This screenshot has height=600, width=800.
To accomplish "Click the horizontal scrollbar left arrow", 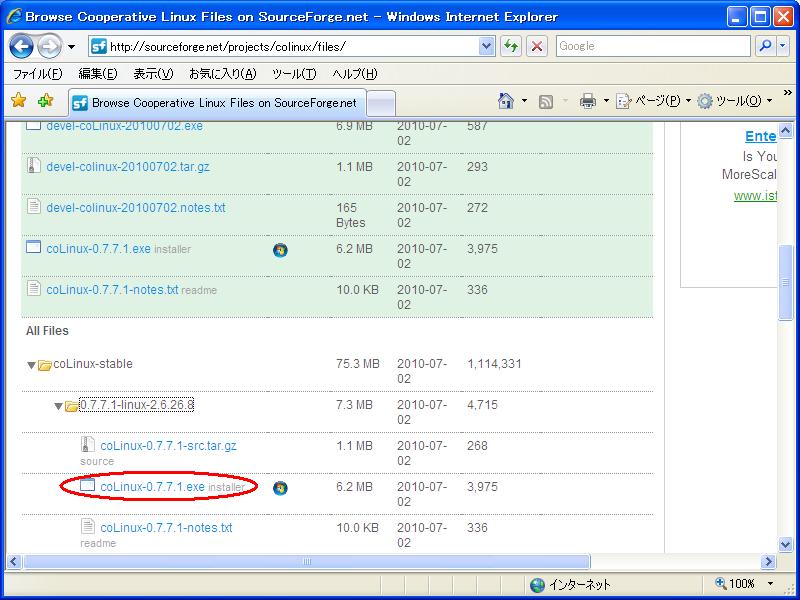I will 13,562.
